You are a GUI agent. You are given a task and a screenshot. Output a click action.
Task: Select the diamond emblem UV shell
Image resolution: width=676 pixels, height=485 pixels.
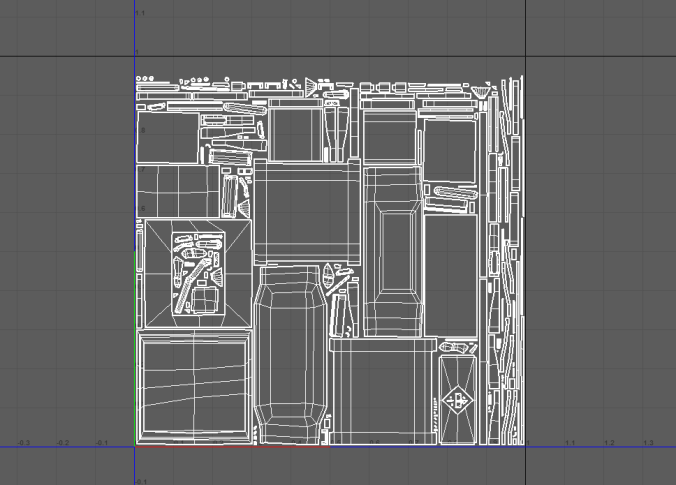click(459, 400)
